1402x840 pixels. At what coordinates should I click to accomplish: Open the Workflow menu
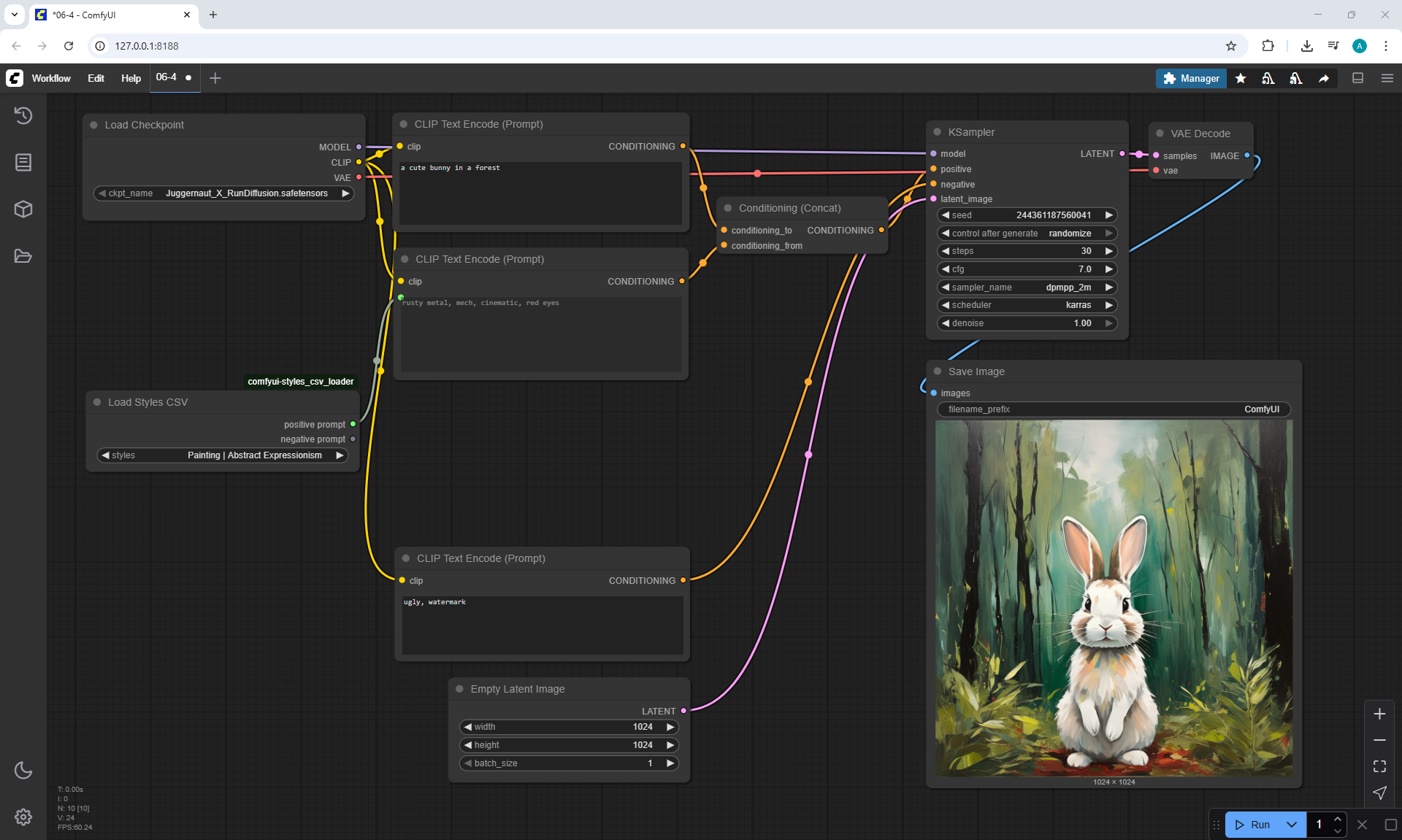51,78
